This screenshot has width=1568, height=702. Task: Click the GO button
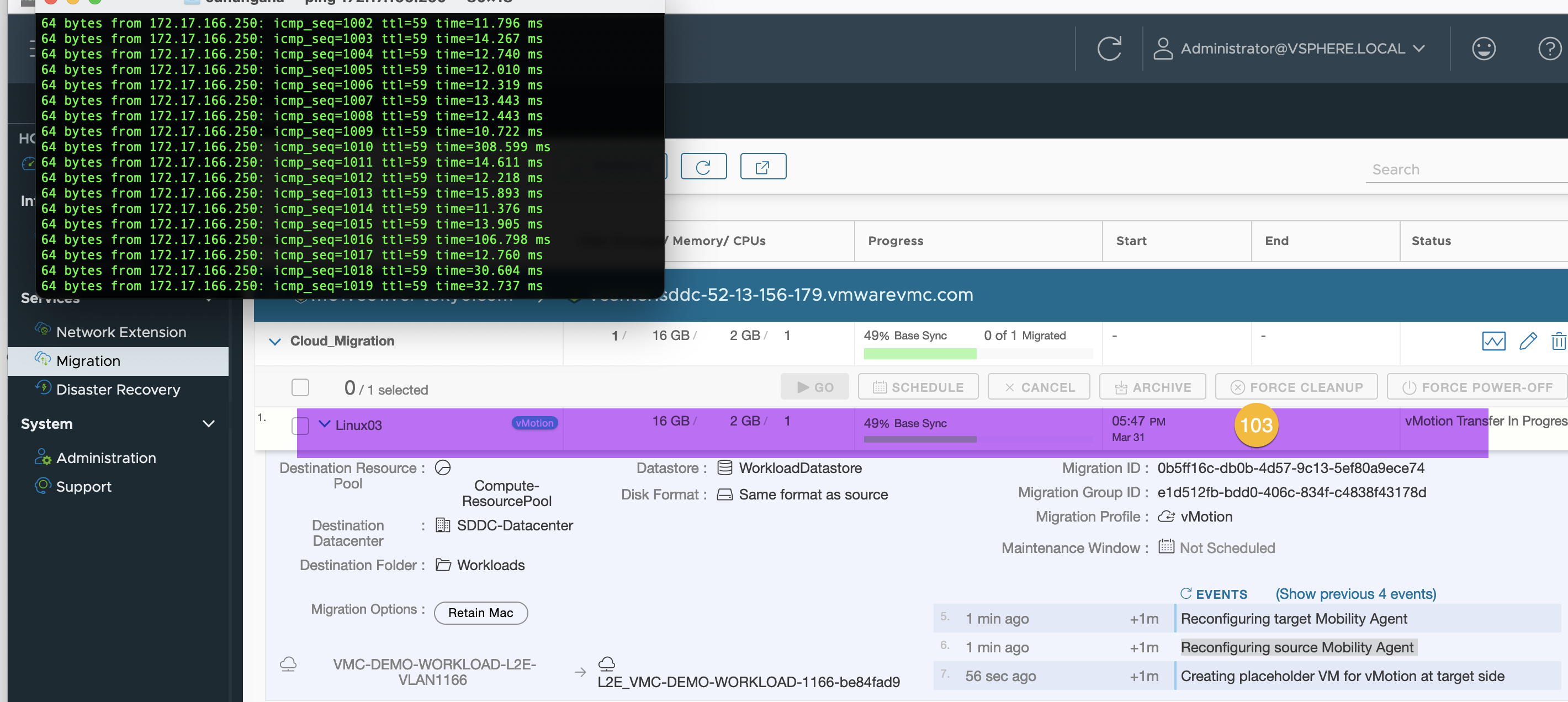[x=814, y=387]
